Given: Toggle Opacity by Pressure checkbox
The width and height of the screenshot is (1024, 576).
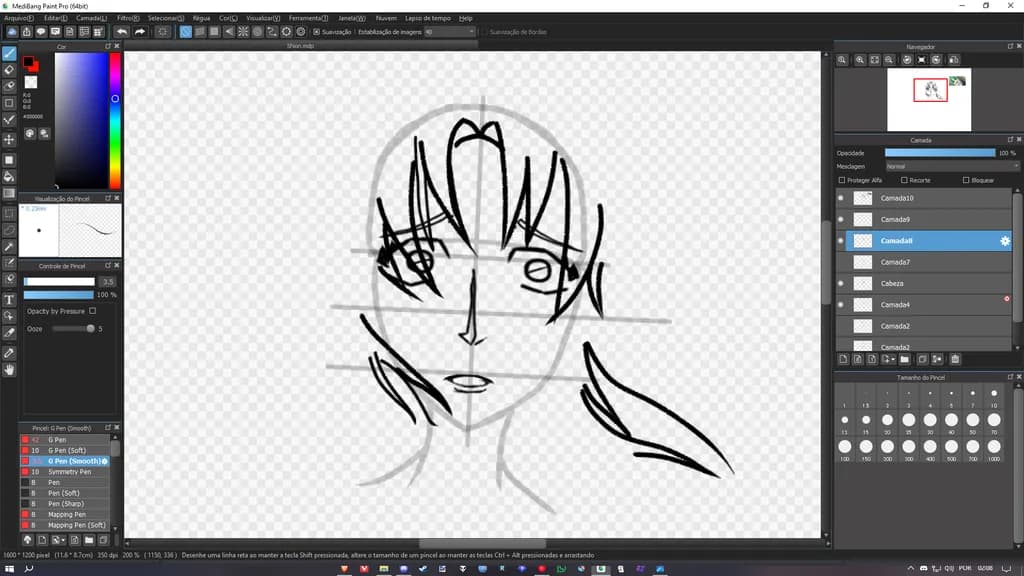Looking at the screenshot, I should click(92, 312).
